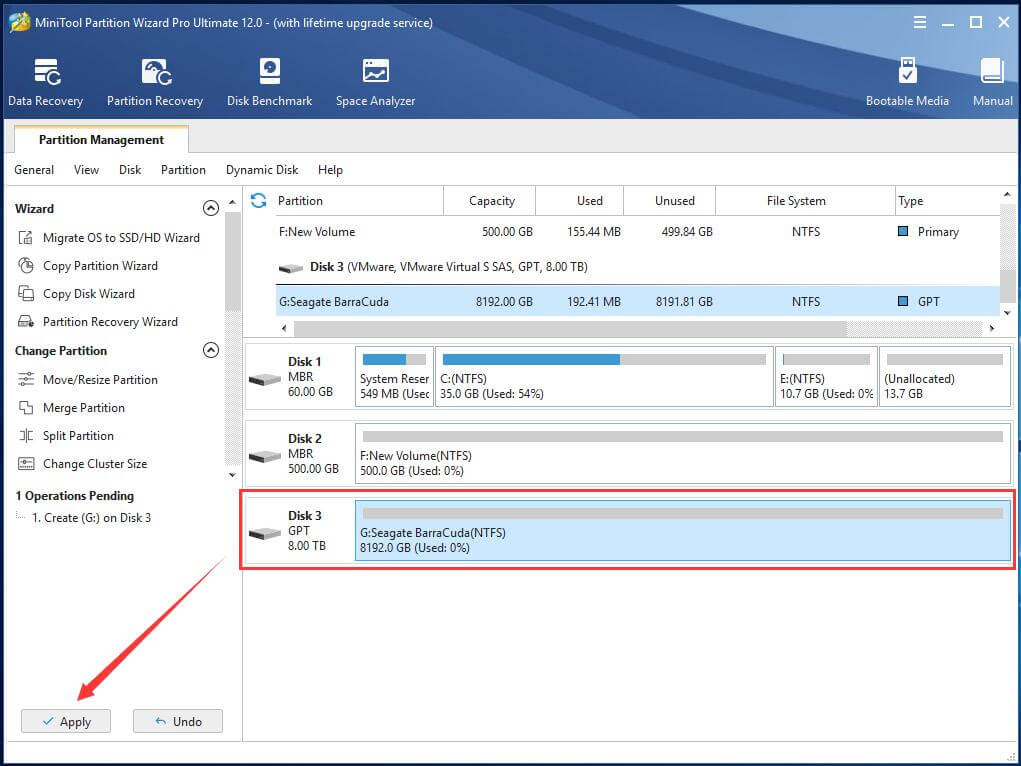
Task: Sort by the Capacity column header
Action: (x=490, y=201)
